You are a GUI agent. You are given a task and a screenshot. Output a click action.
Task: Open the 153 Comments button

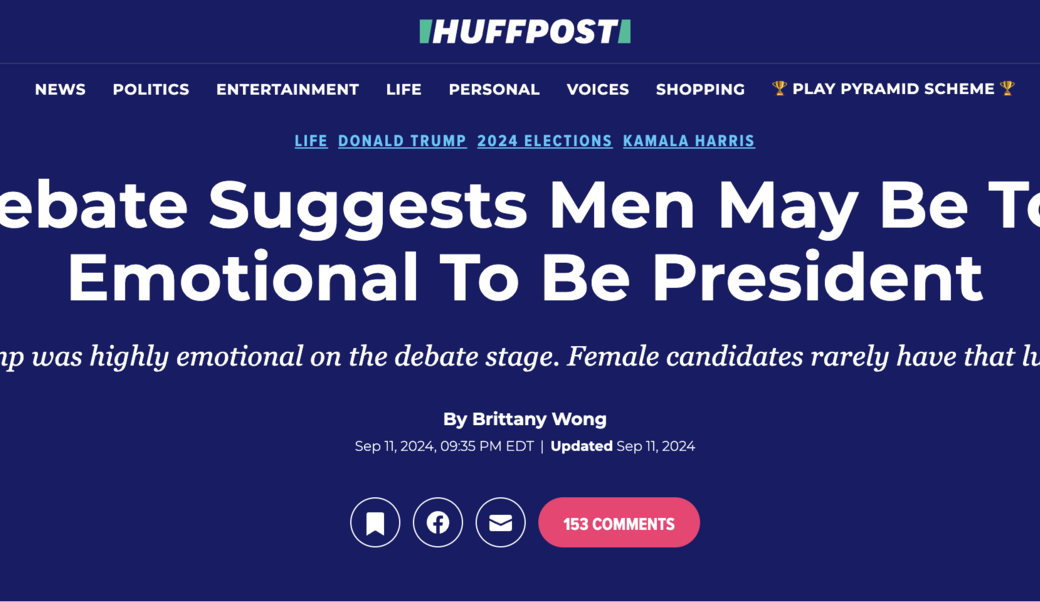click(619, 522)
